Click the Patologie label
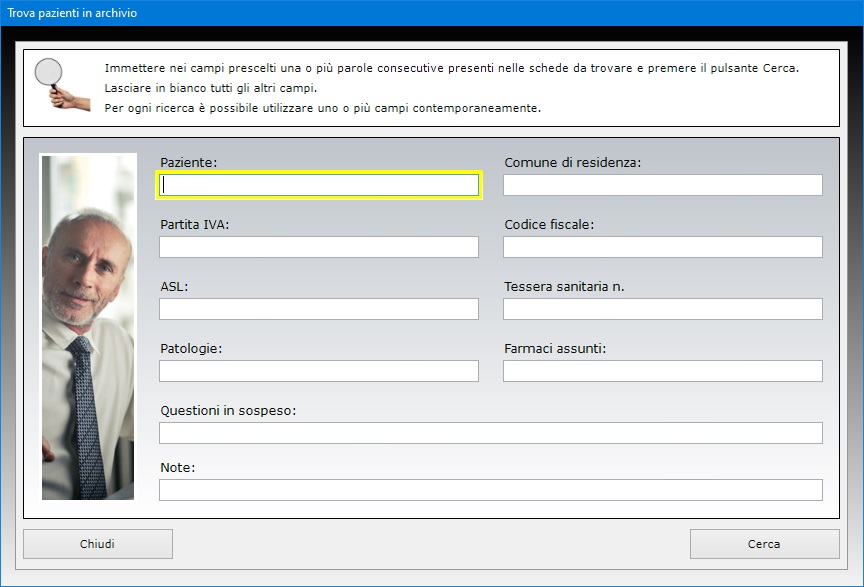The width and height of the screenshot is (864, 587). click(x=191, y=348)
